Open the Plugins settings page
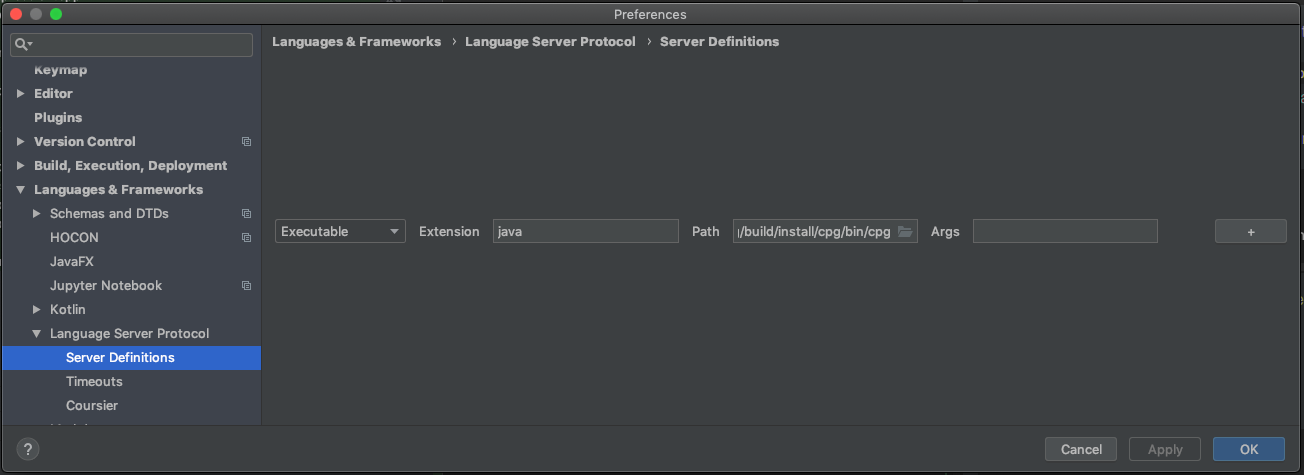This screenshot has width=1304, height=475. click(x=58, y=118)
